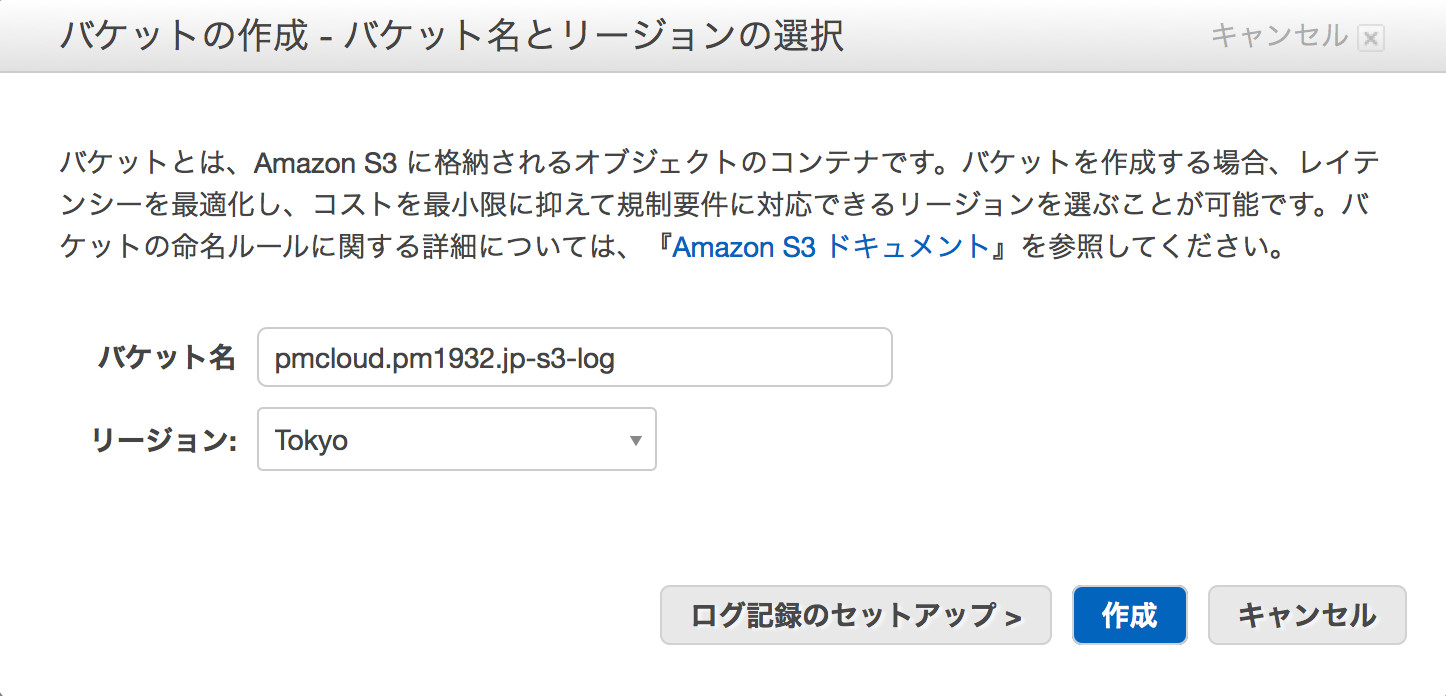Click キャンセル in the dialog header

(x=1280, y=38)
